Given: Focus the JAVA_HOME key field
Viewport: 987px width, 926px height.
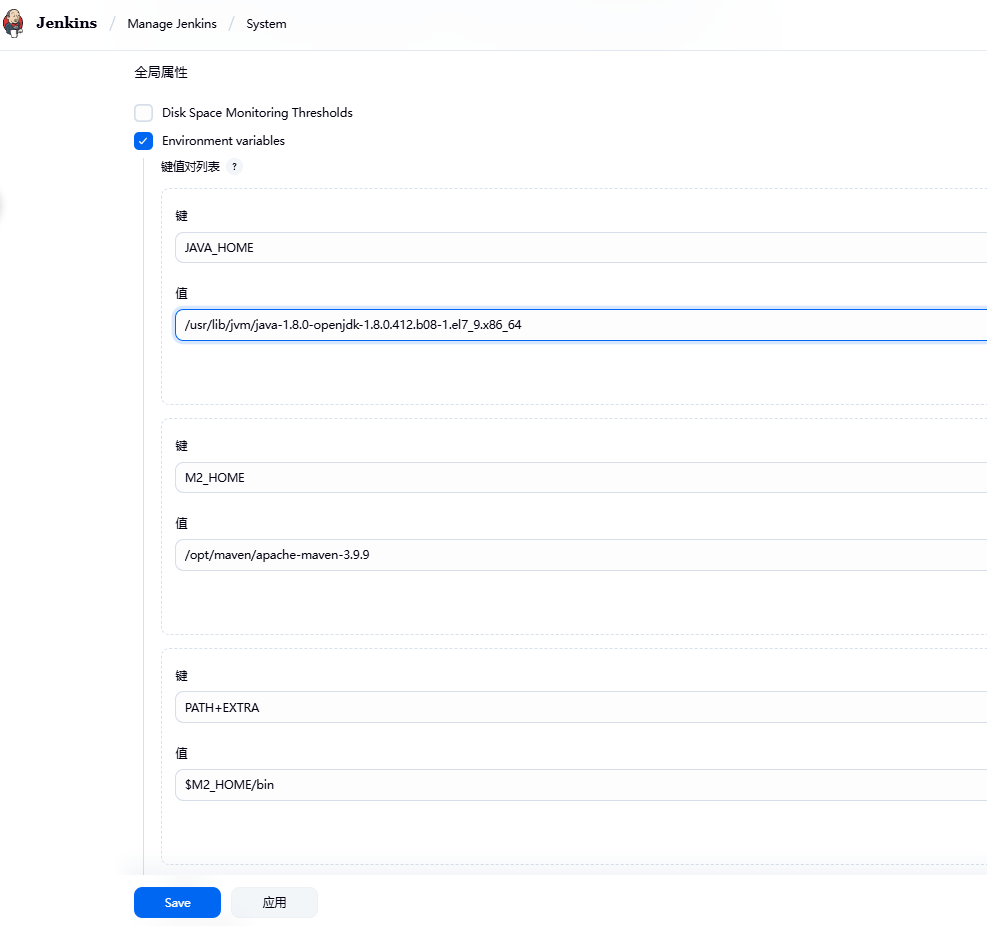Looking at the screenshot, I should pos(580,248).
